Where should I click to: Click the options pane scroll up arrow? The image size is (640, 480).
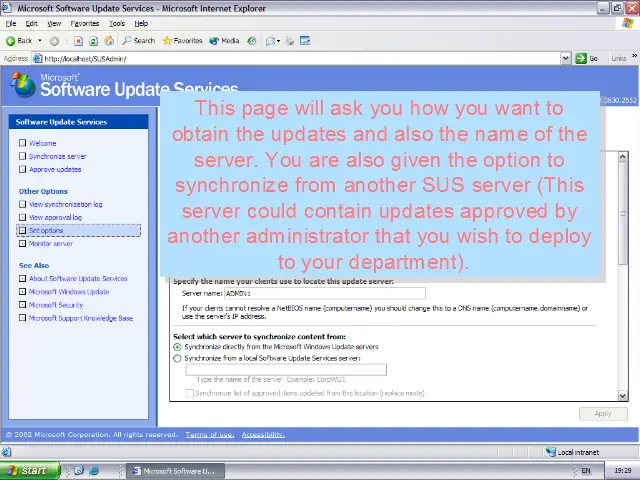[x=622, y=156]
